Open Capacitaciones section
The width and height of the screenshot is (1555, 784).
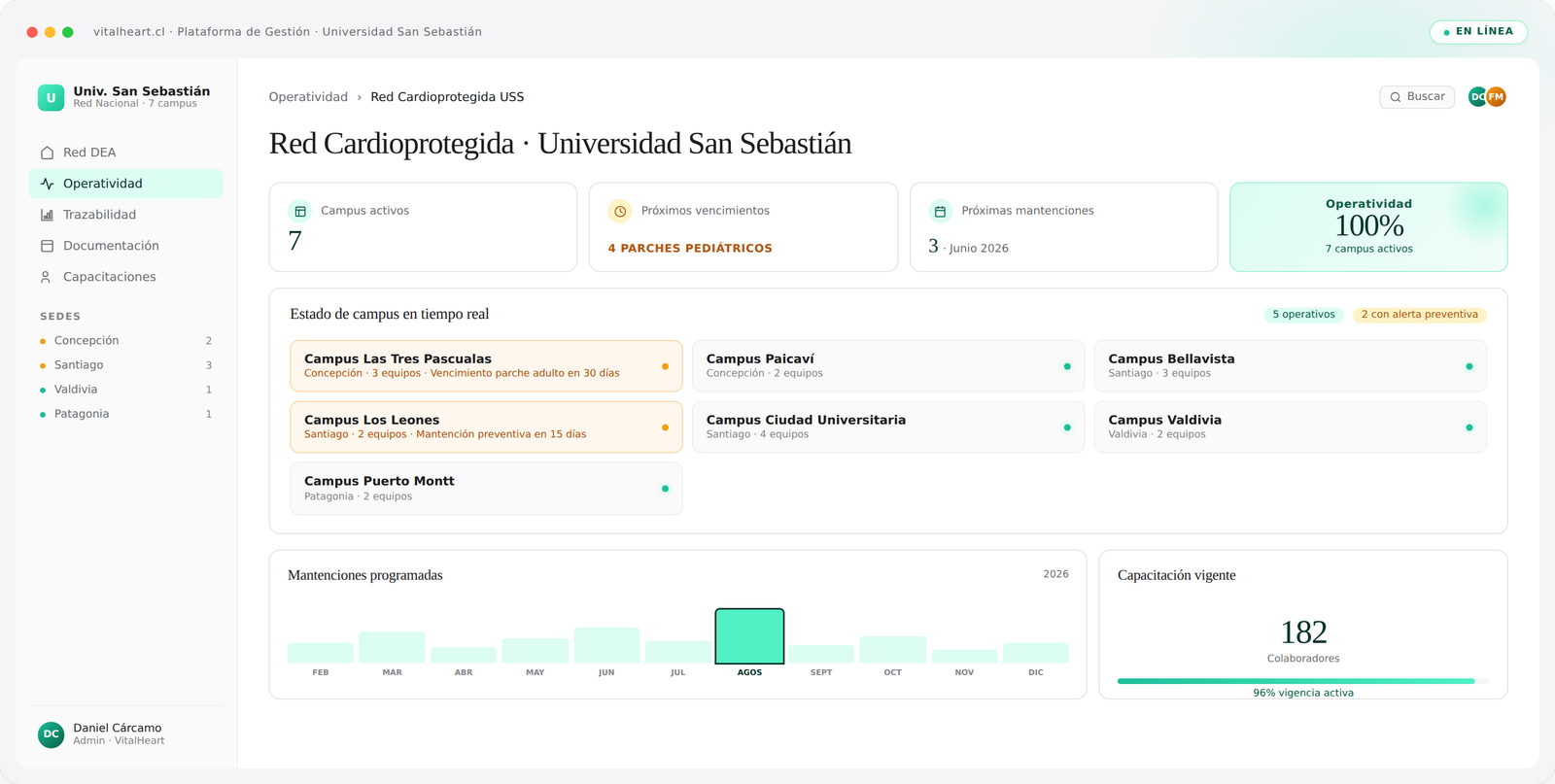point(126,277)
